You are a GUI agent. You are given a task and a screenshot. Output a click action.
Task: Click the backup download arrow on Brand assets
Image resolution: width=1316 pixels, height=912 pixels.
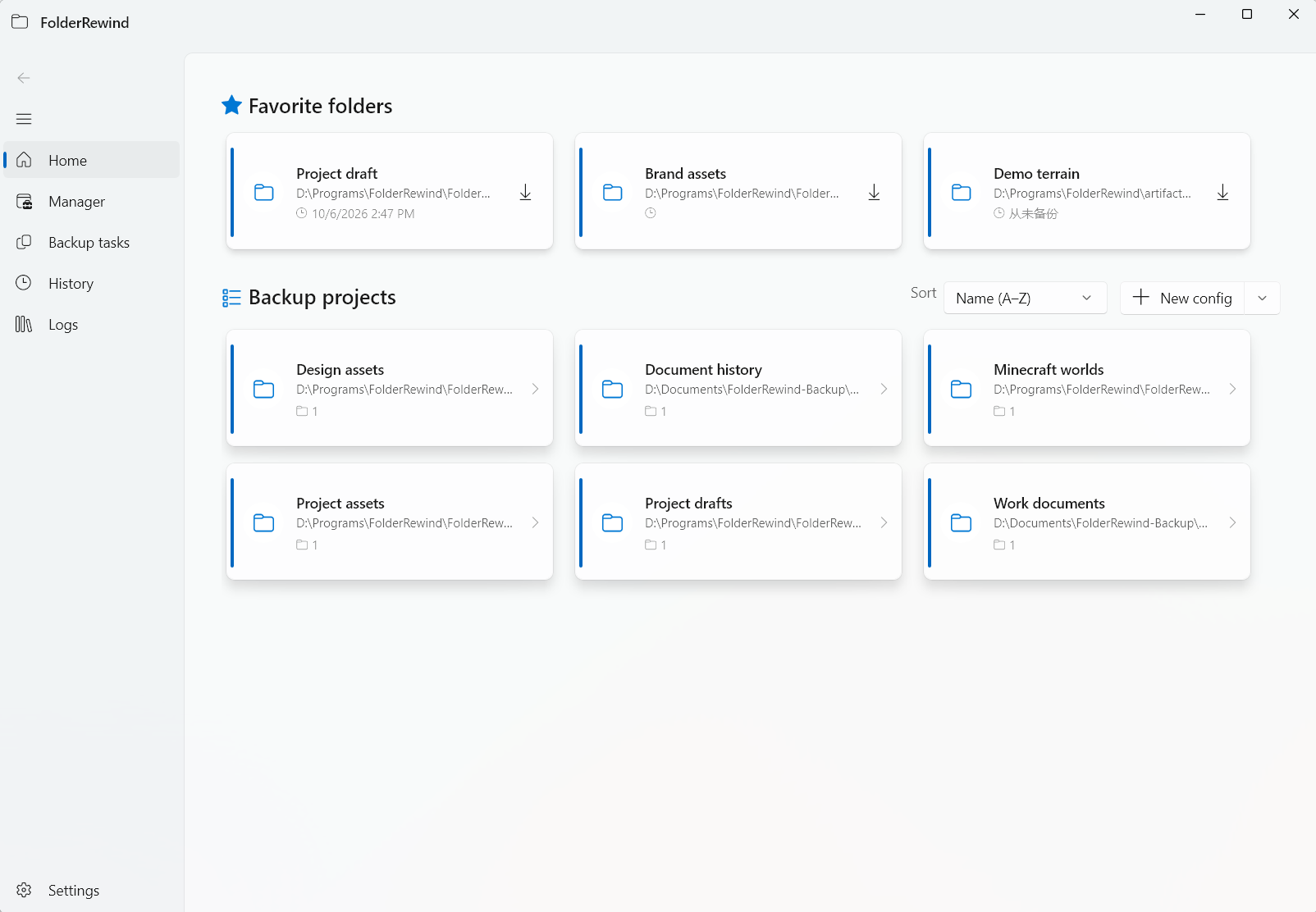coord(874,192)
